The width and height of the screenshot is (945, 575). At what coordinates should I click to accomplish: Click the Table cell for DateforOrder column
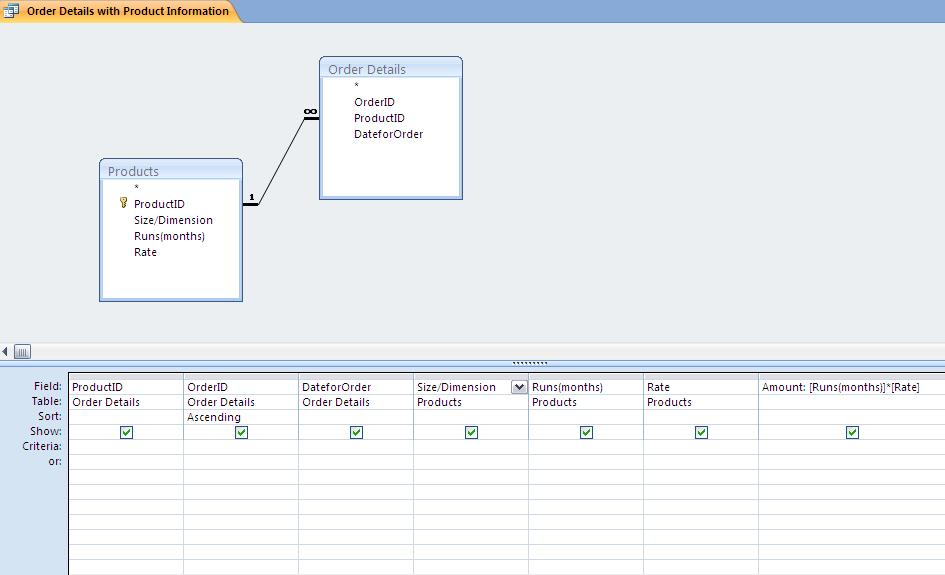click(x=355, y=402)
